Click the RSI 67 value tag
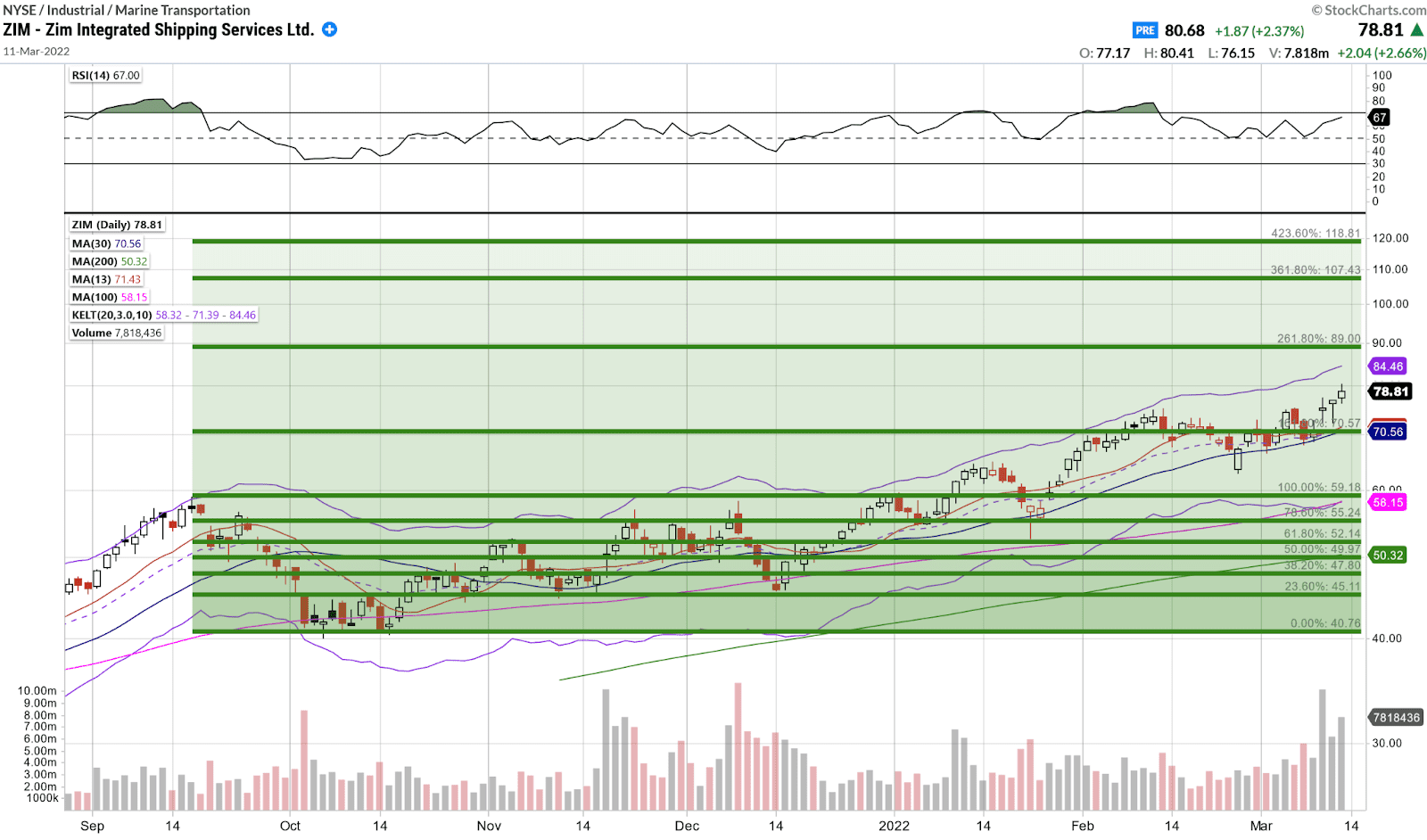 1379,118
